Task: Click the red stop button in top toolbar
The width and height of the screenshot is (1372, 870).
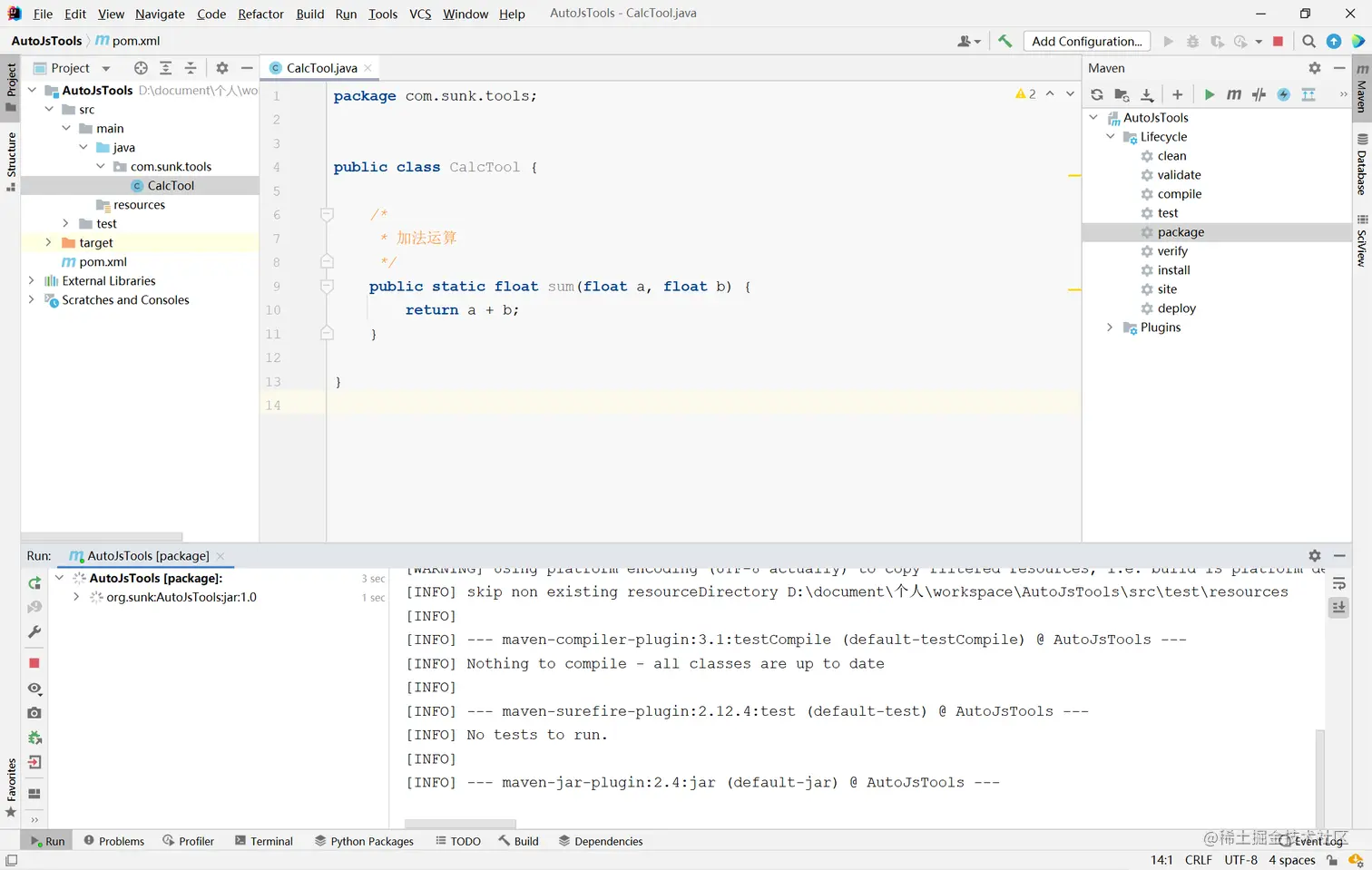Action: click(1278, 41)
